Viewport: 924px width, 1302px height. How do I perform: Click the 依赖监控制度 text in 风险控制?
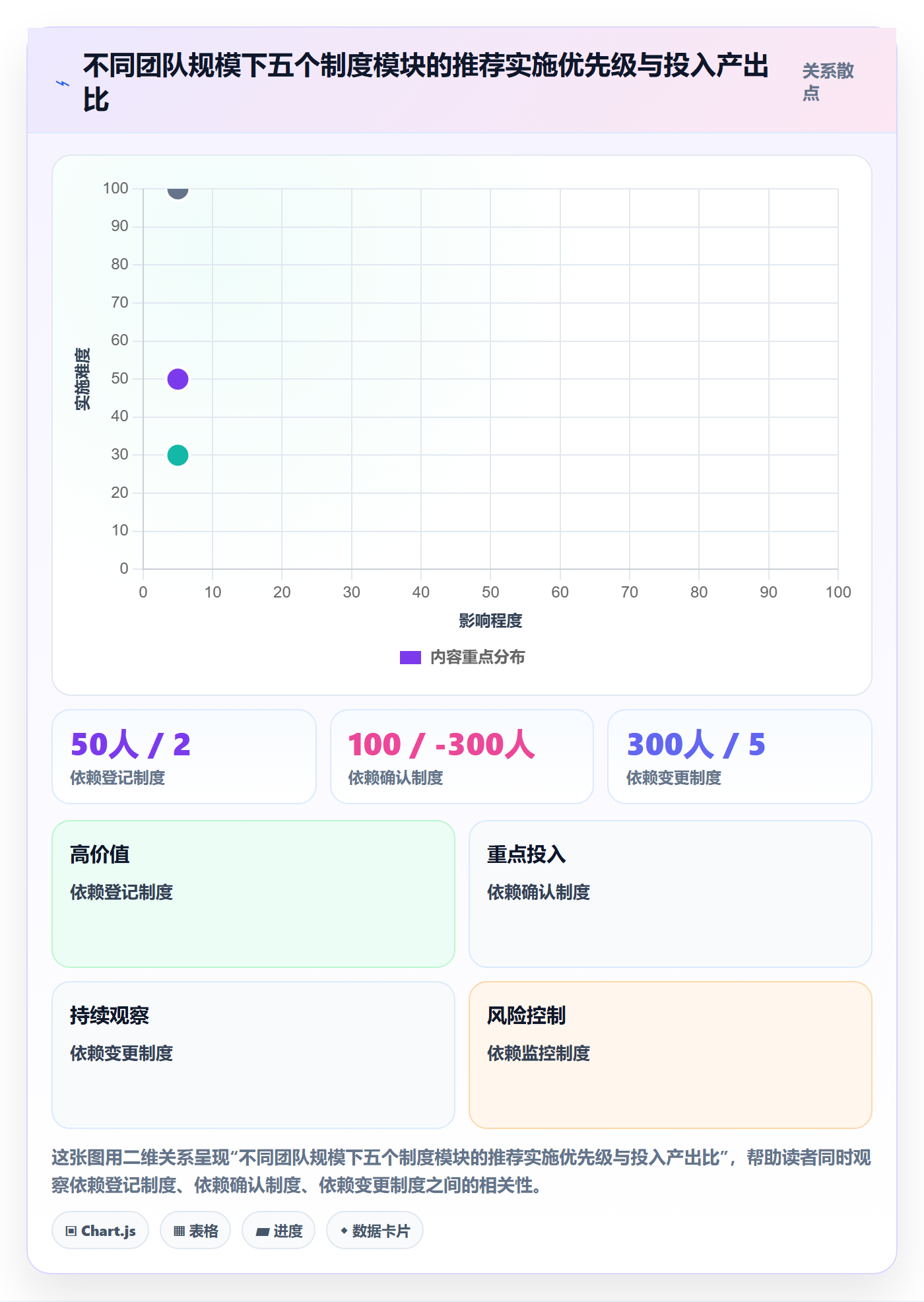(x=539, y=1053)
